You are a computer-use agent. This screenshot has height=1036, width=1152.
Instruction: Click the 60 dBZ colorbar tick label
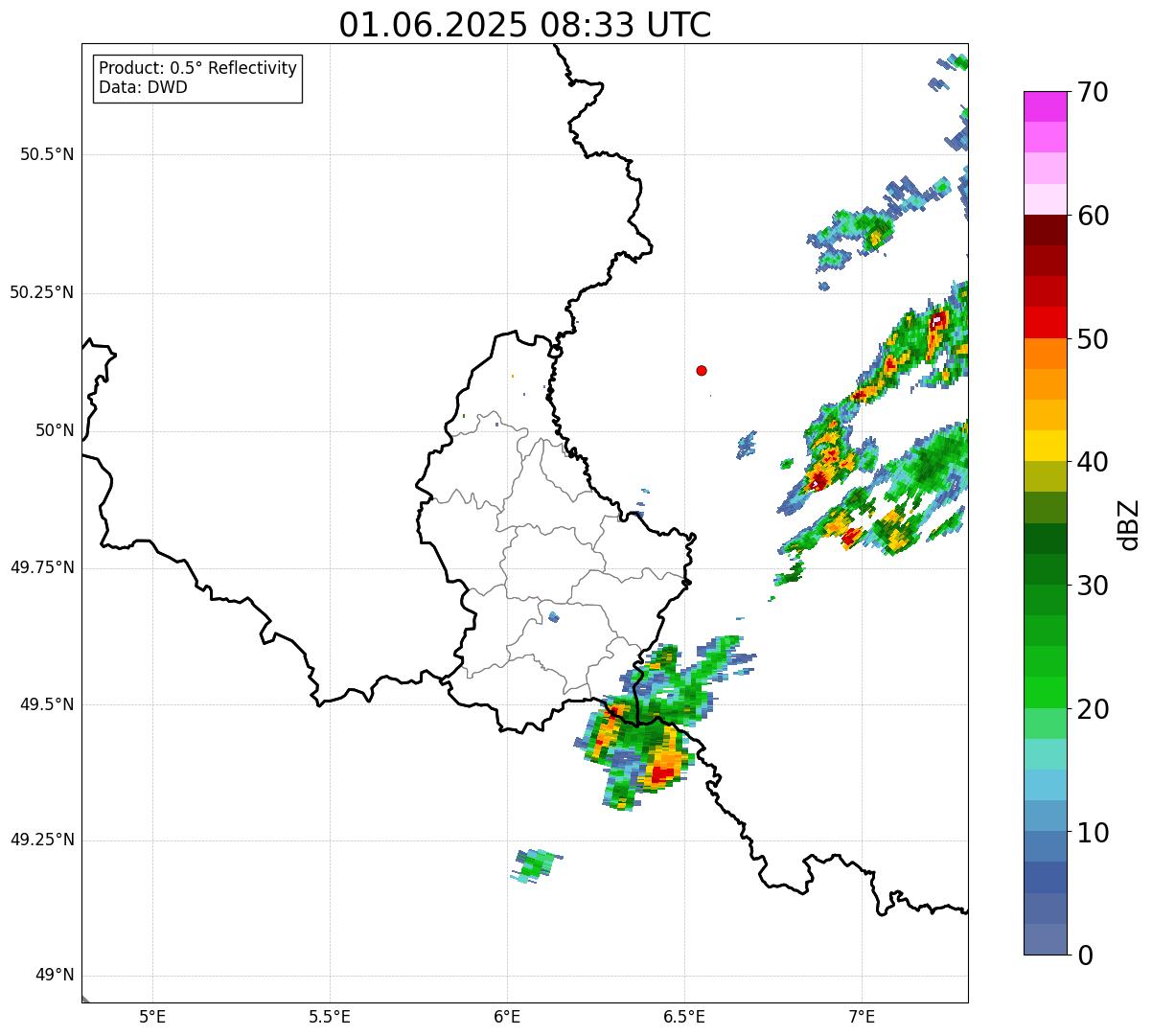pyautogui.click(x=1093, y=217)
